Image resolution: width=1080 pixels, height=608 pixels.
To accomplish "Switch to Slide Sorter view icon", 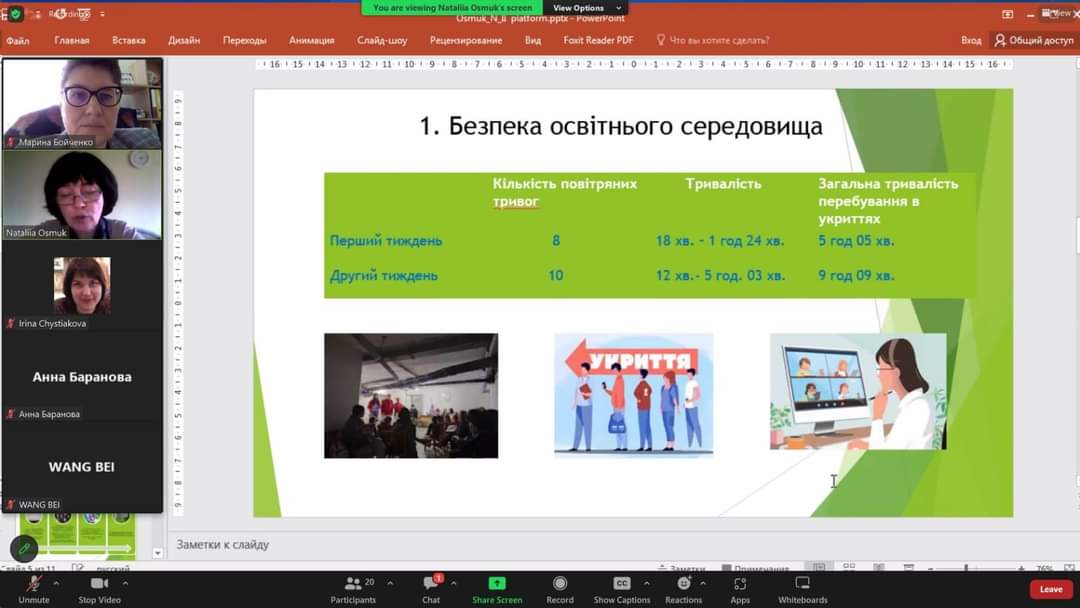I will point(849,567).
